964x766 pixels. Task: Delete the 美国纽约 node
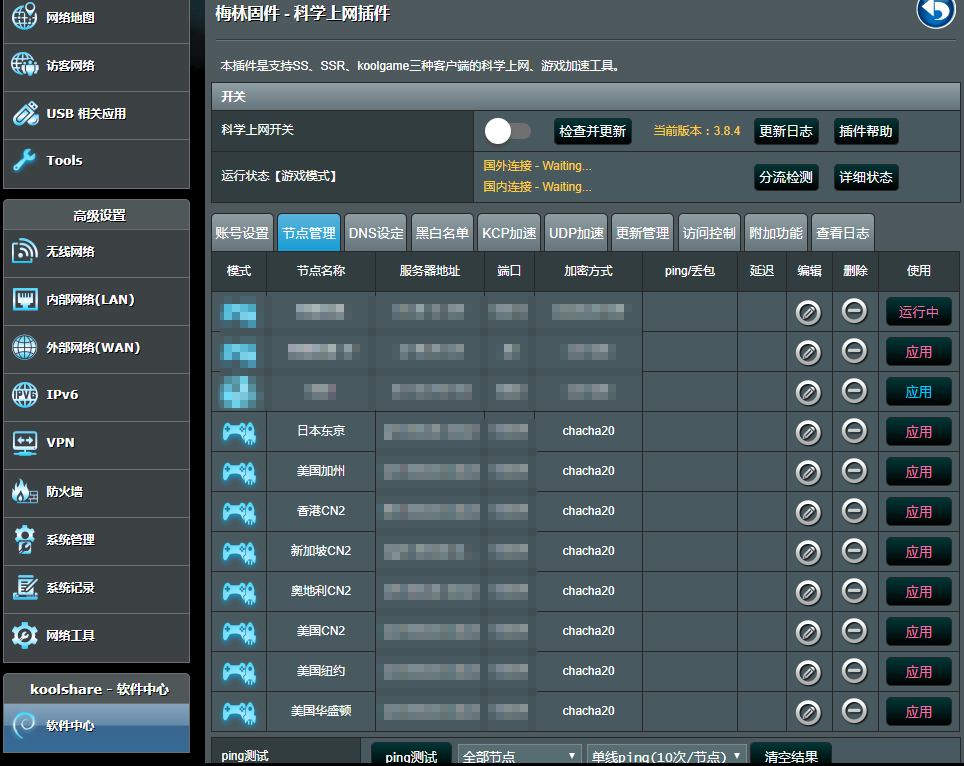point(854,670)
